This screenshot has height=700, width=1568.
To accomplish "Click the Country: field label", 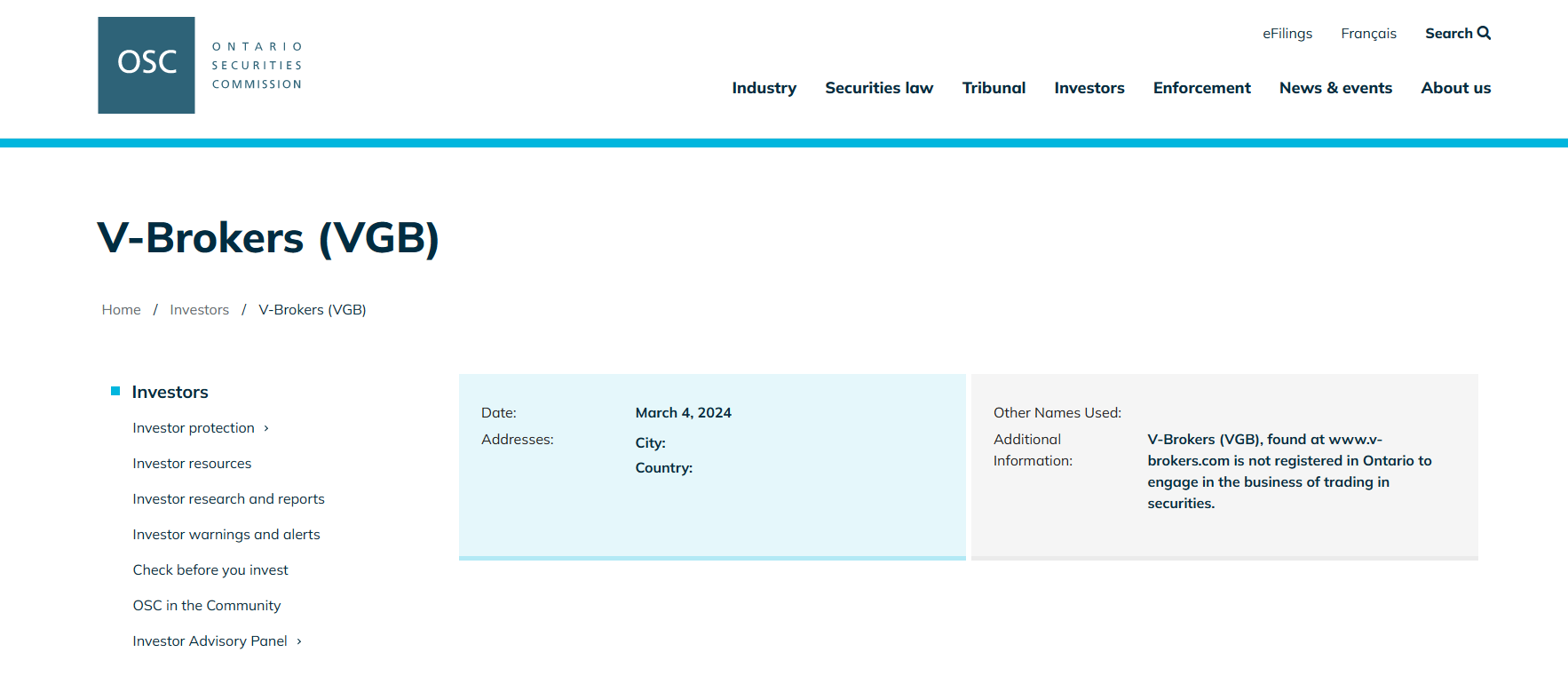I will point(664,468).
